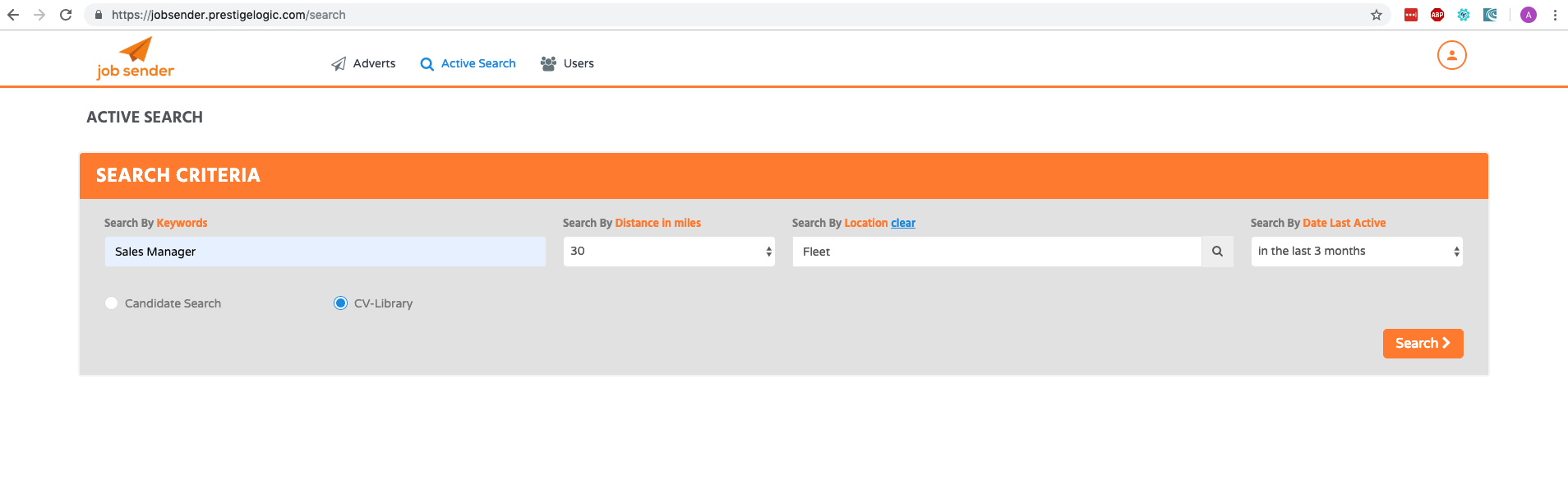
Task: Open Chrome three-dot menu
Action: tap(1555, 15)
